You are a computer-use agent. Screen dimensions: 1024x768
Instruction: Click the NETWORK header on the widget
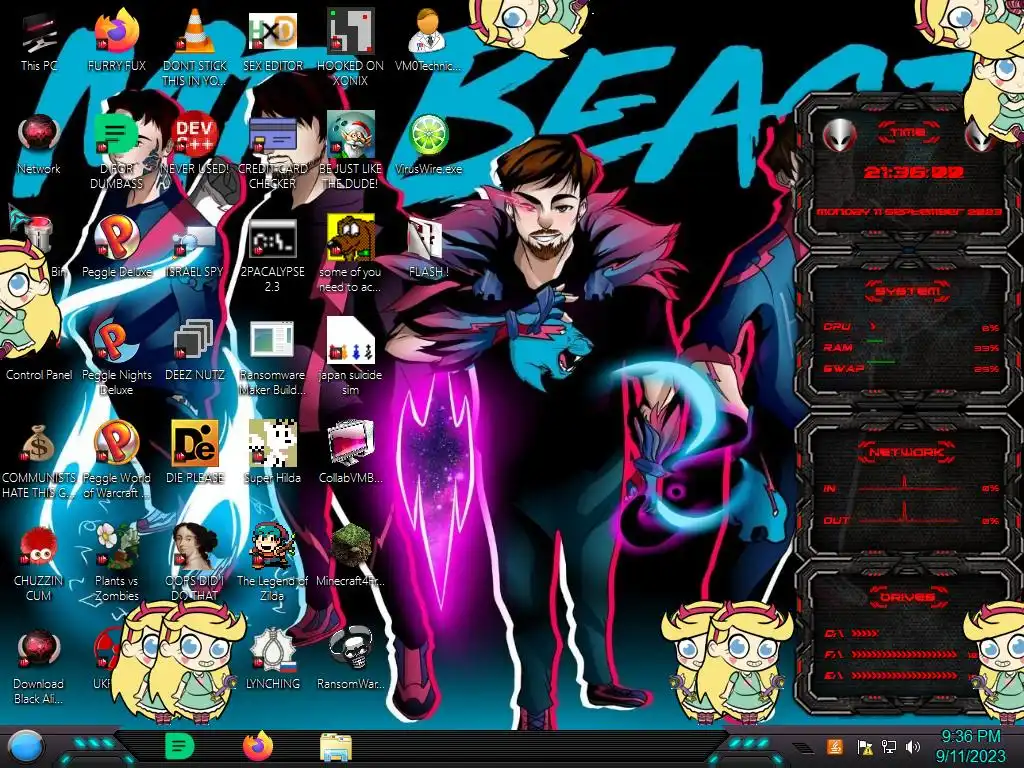pos(907,452)
